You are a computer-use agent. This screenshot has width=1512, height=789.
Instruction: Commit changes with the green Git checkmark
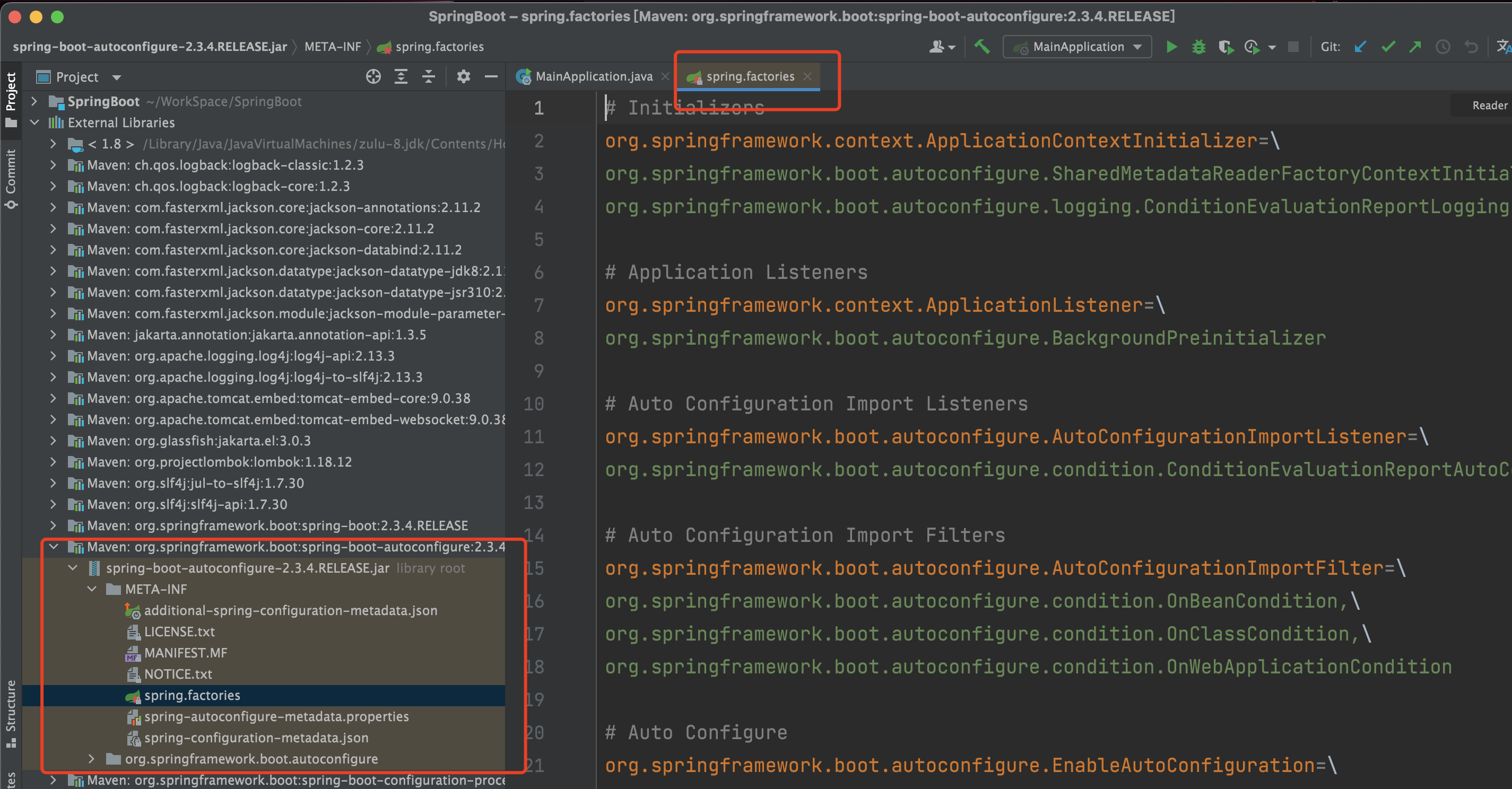click(1387, 47)
